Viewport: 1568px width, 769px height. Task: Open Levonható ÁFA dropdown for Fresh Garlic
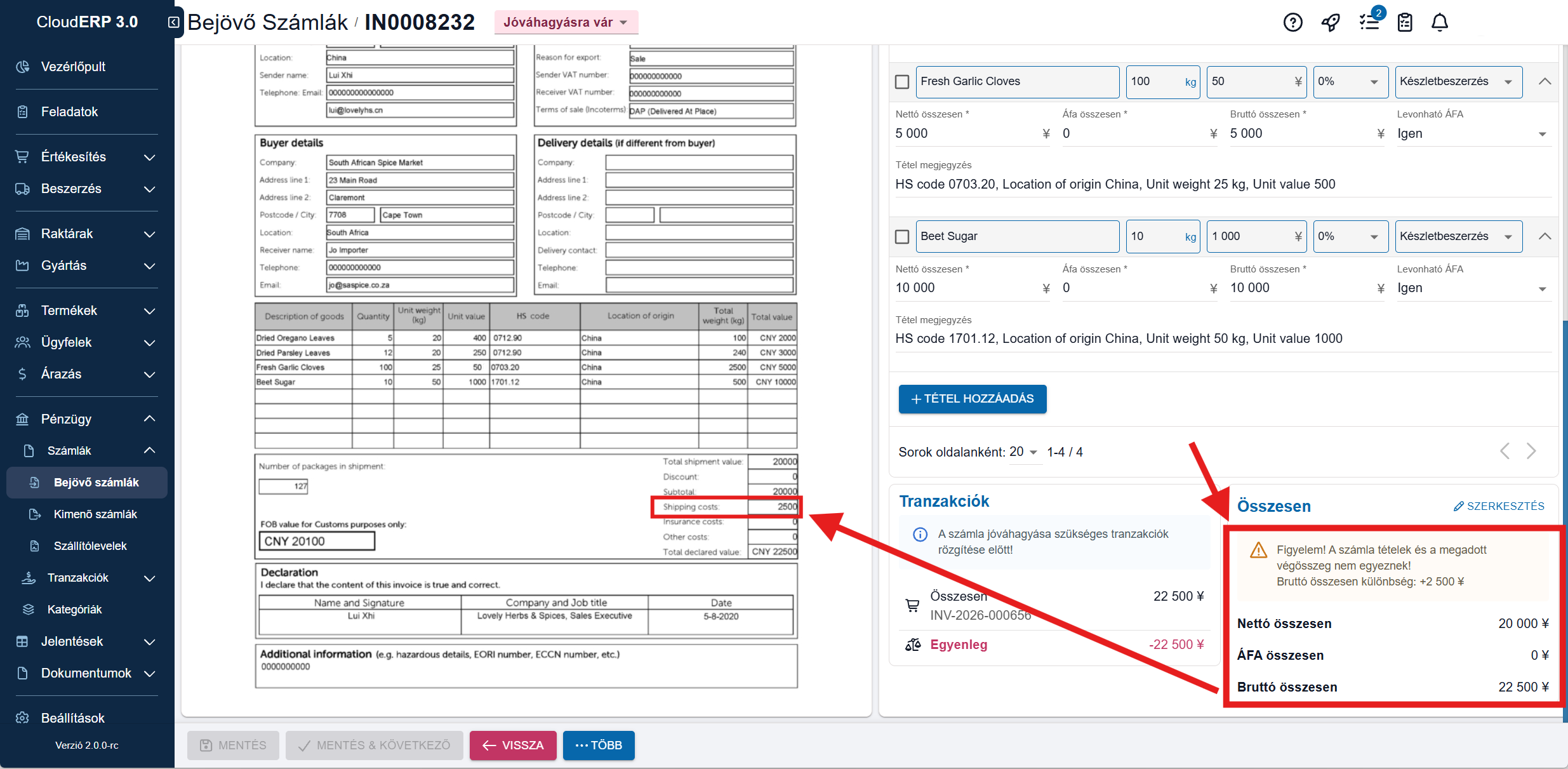1472,134
